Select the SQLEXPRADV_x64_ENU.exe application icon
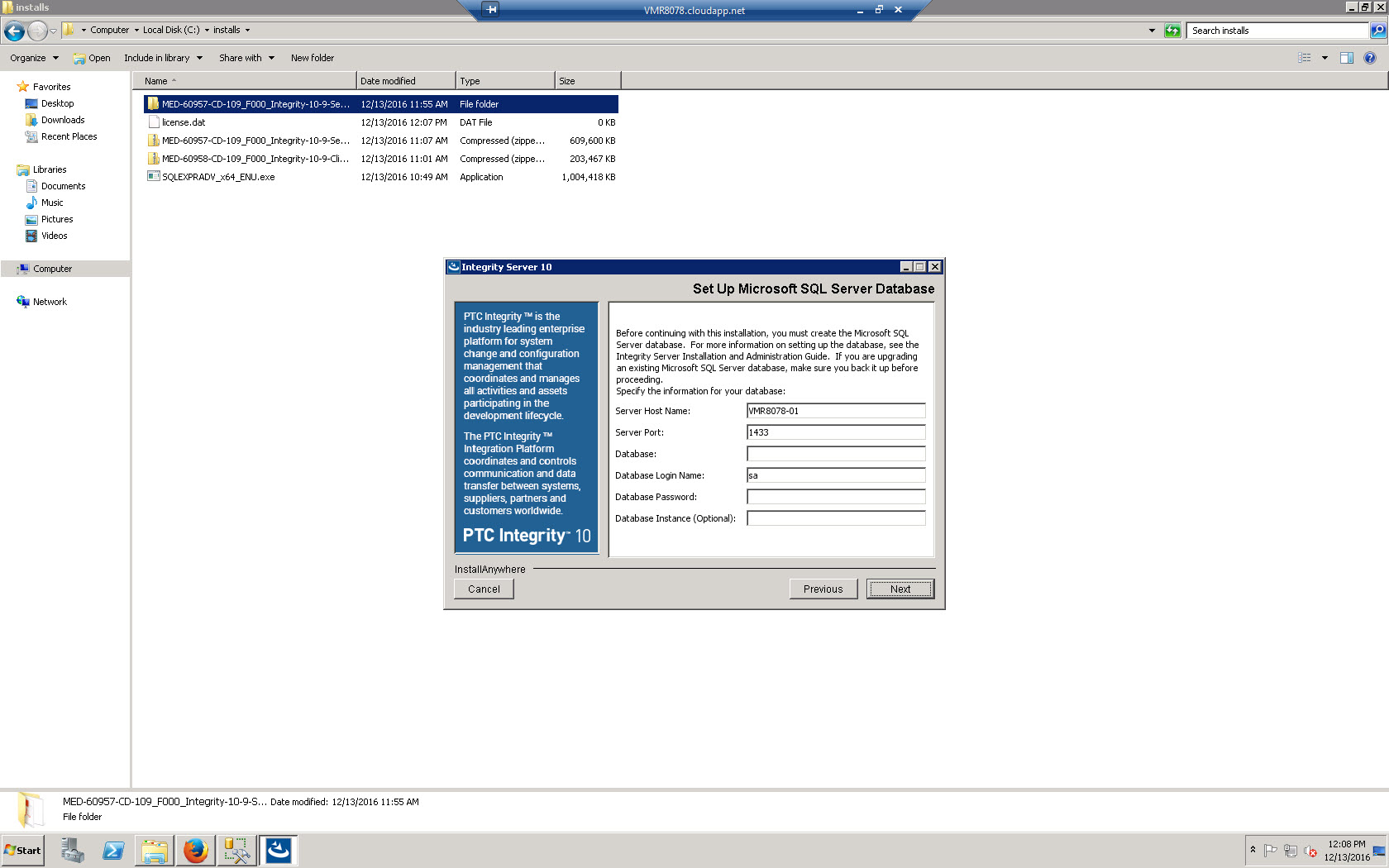Screen dimensions: 1389x868 [154, 176]
